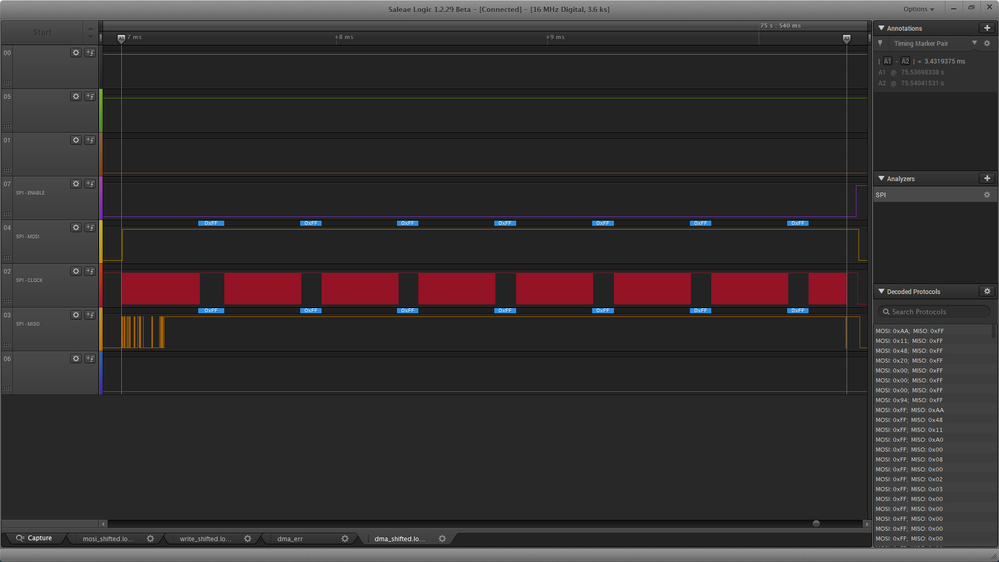Open the Start button stepper arrows
The height and width of the screenshot is (562, 999).
coord(90,32)
